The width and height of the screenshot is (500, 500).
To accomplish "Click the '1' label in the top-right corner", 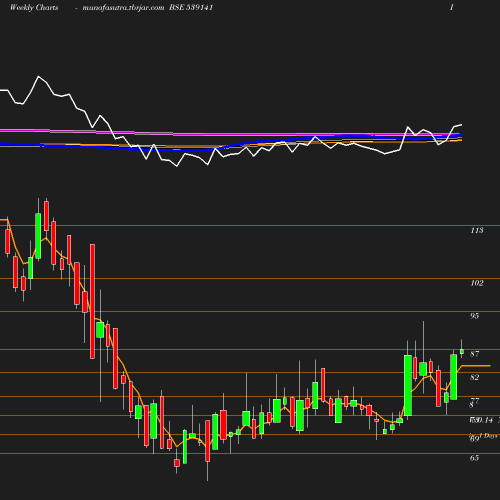I will 452,7.
